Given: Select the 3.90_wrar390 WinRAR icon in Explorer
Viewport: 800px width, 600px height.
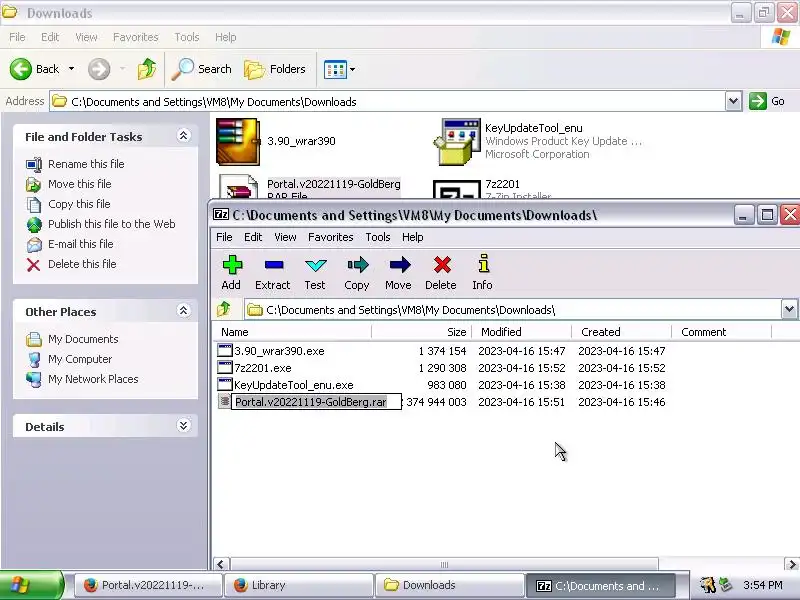Looking at the screenshot, I should click(x=238, y=141).
